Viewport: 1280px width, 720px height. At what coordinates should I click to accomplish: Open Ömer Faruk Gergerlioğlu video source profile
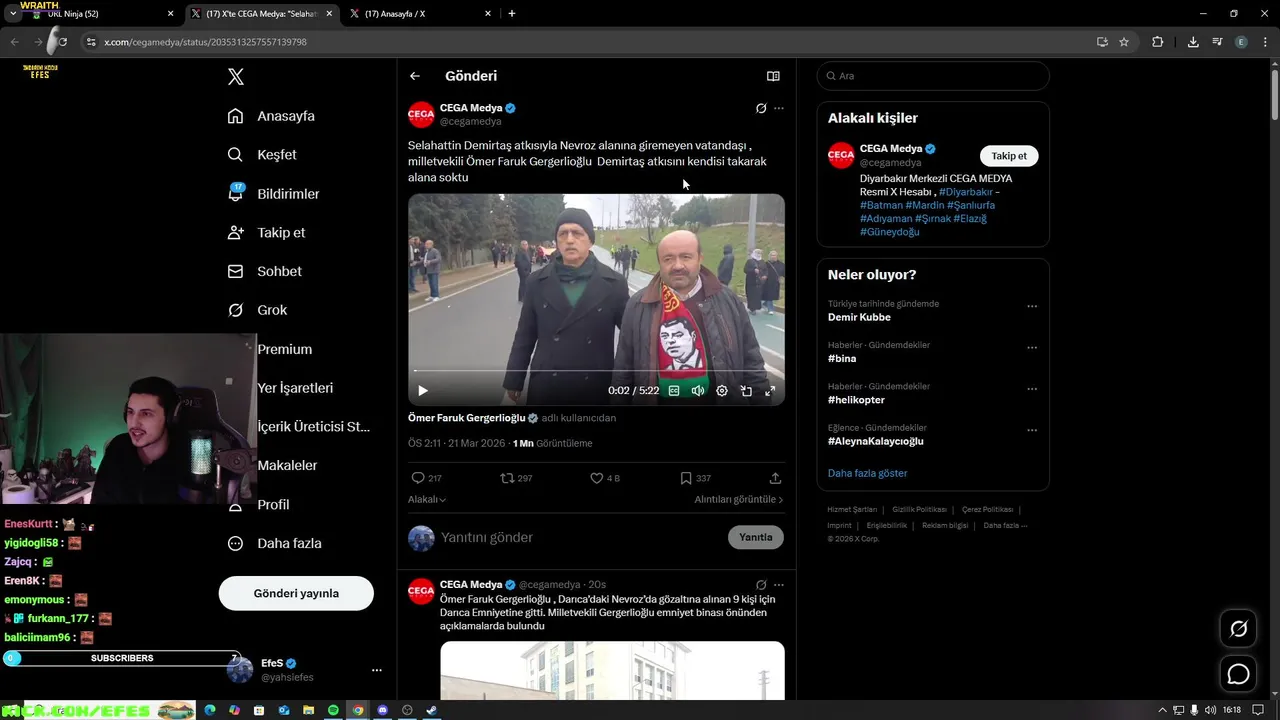click(466, 418)
